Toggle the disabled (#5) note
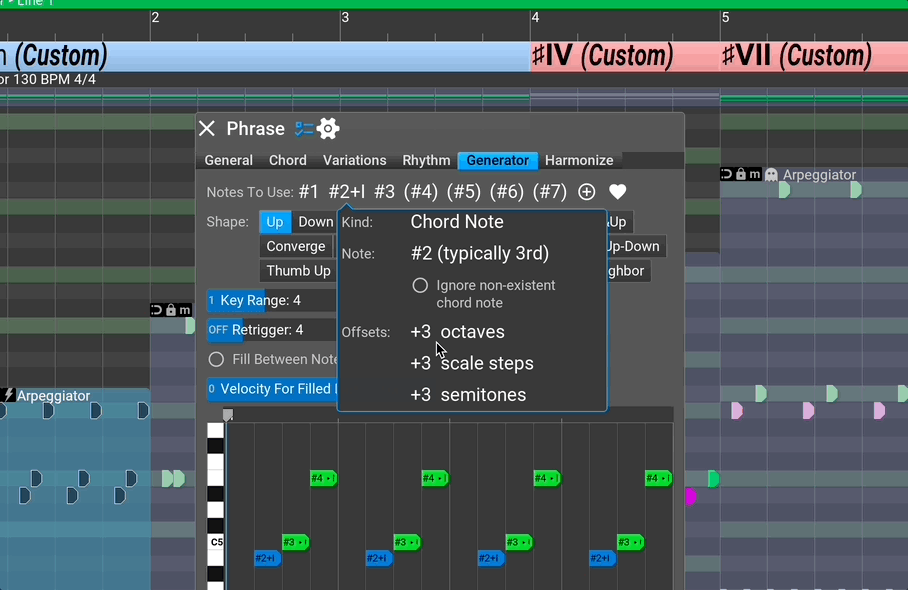 pyautogui.click(x=464, y=192)
